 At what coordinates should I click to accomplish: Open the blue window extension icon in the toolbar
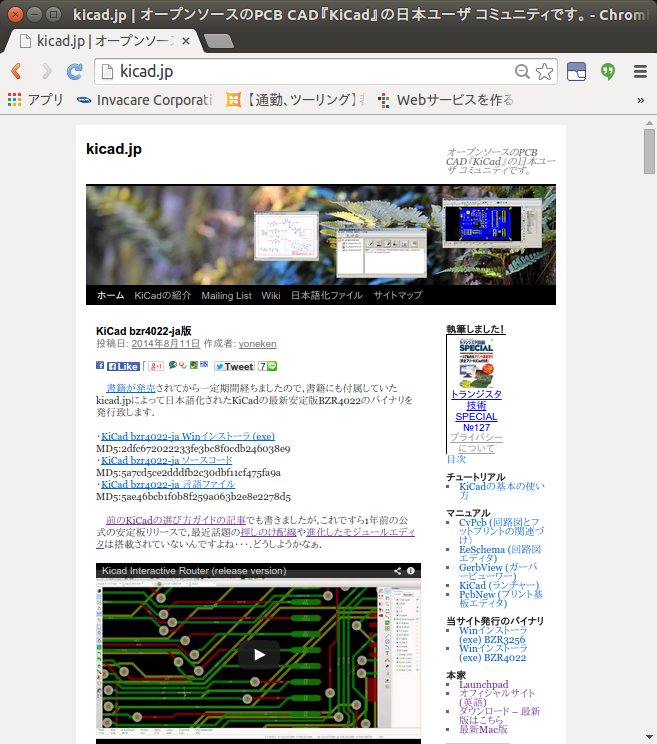[576, 72]
